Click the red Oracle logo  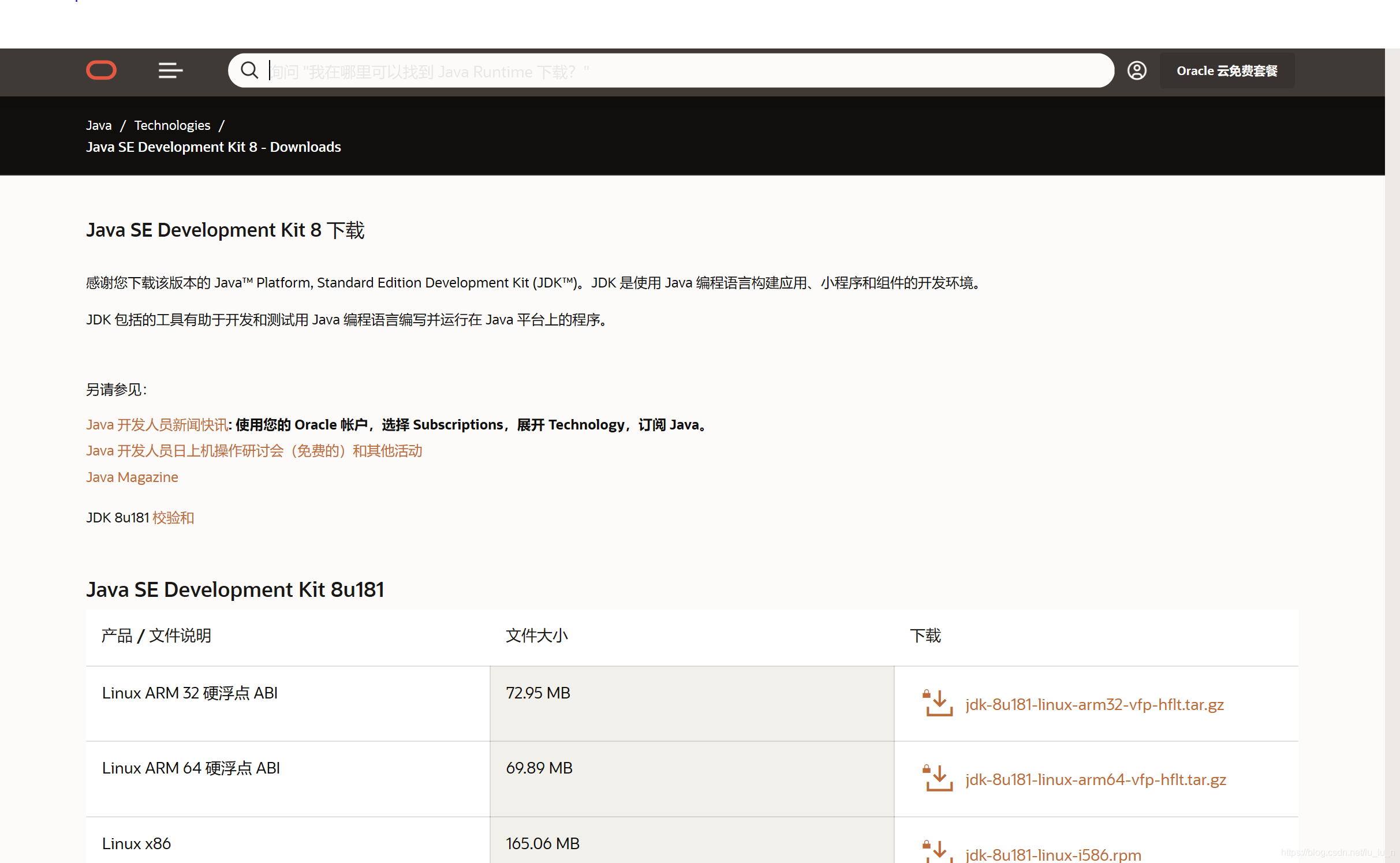click(x=101, y=70)
